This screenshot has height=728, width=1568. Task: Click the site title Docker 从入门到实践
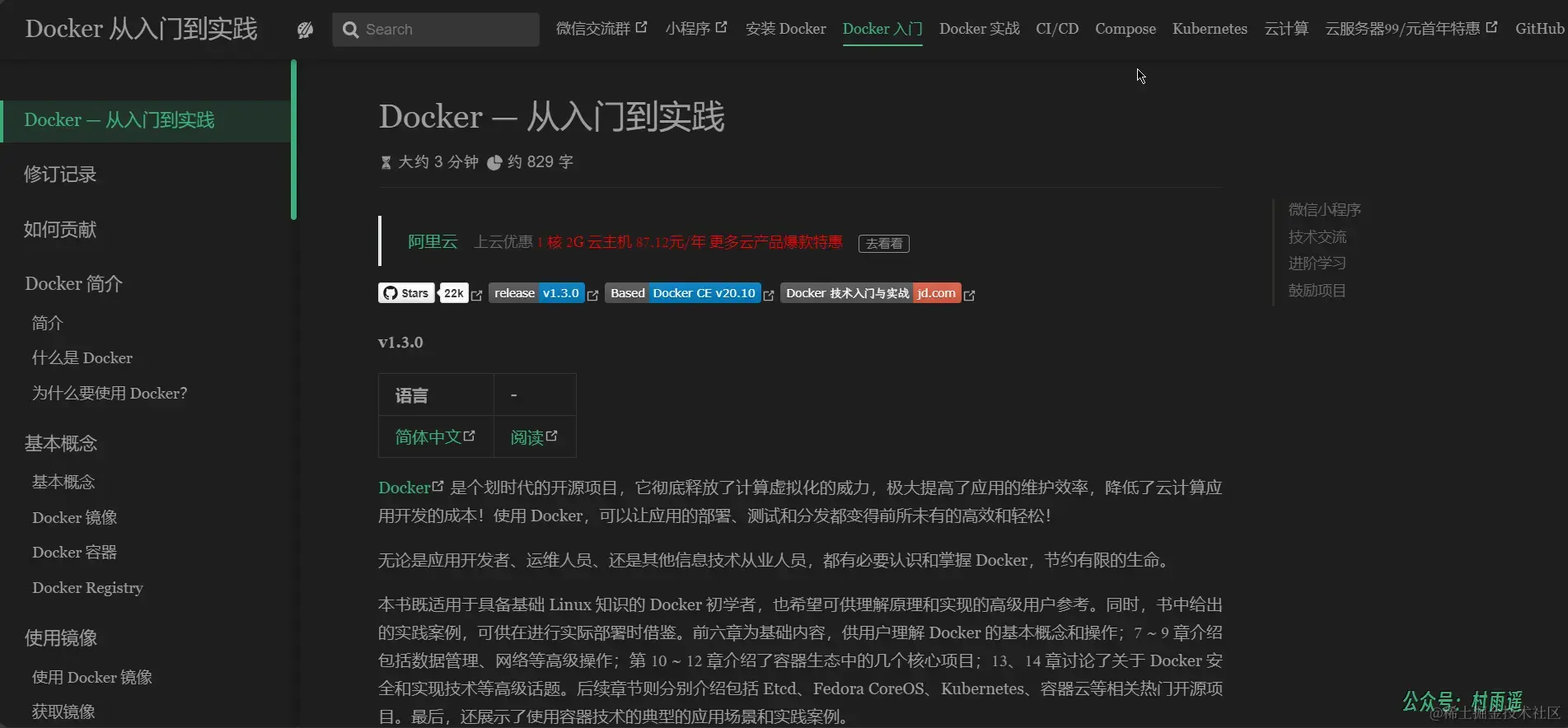click(141, 29)
